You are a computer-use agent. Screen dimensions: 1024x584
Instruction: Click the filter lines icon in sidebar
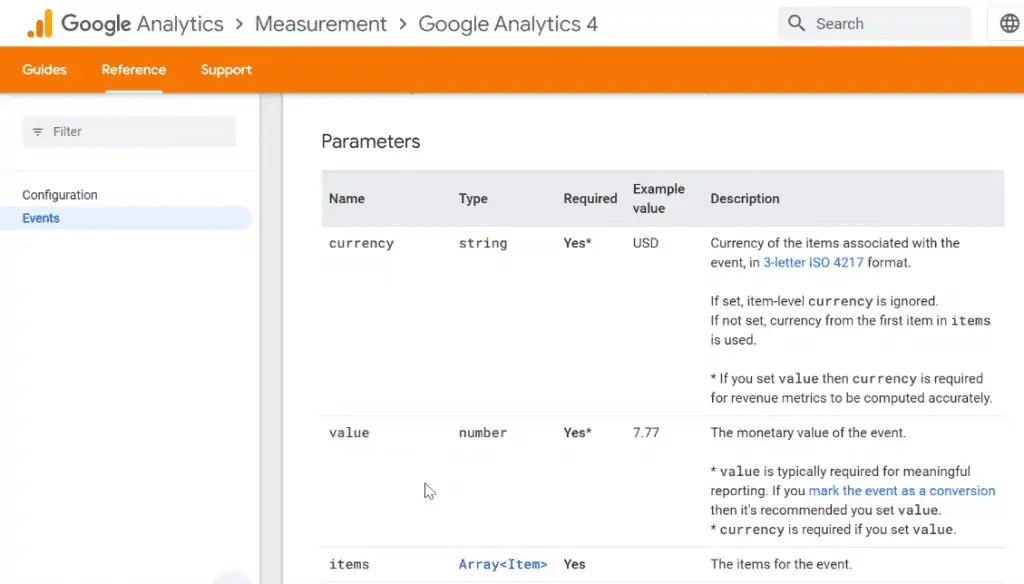[x=38, y=131]
